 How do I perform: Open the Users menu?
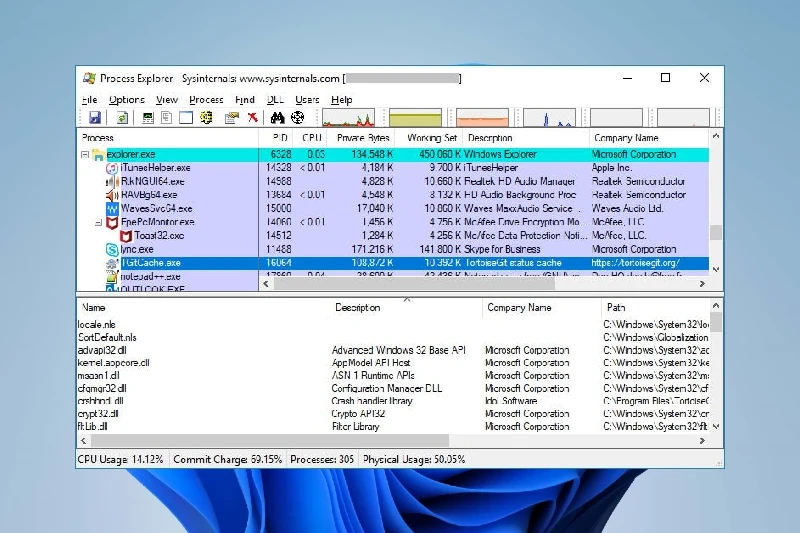coord(307,99)
